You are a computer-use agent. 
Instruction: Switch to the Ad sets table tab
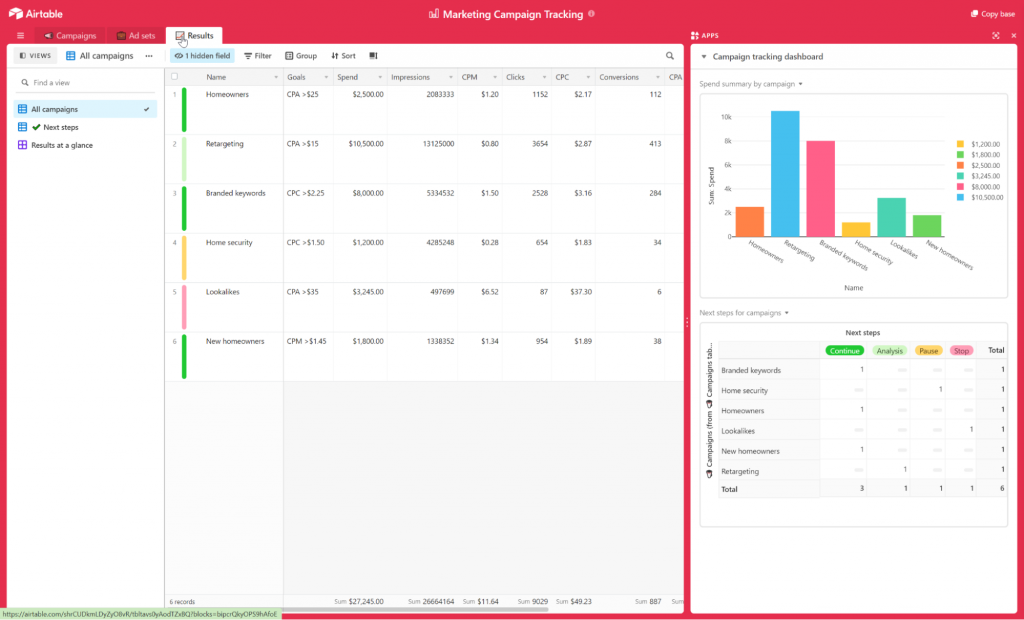135,36
